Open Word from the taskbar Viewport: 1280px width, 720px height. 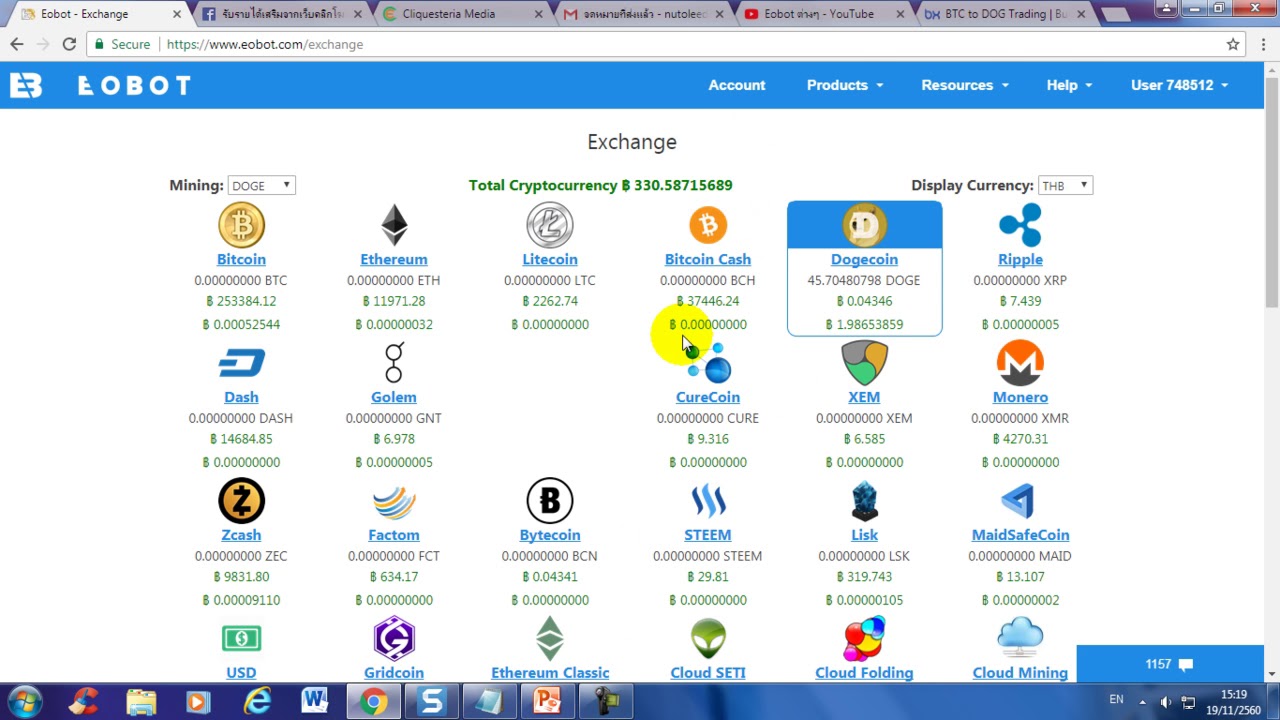[x=315, y=702]
